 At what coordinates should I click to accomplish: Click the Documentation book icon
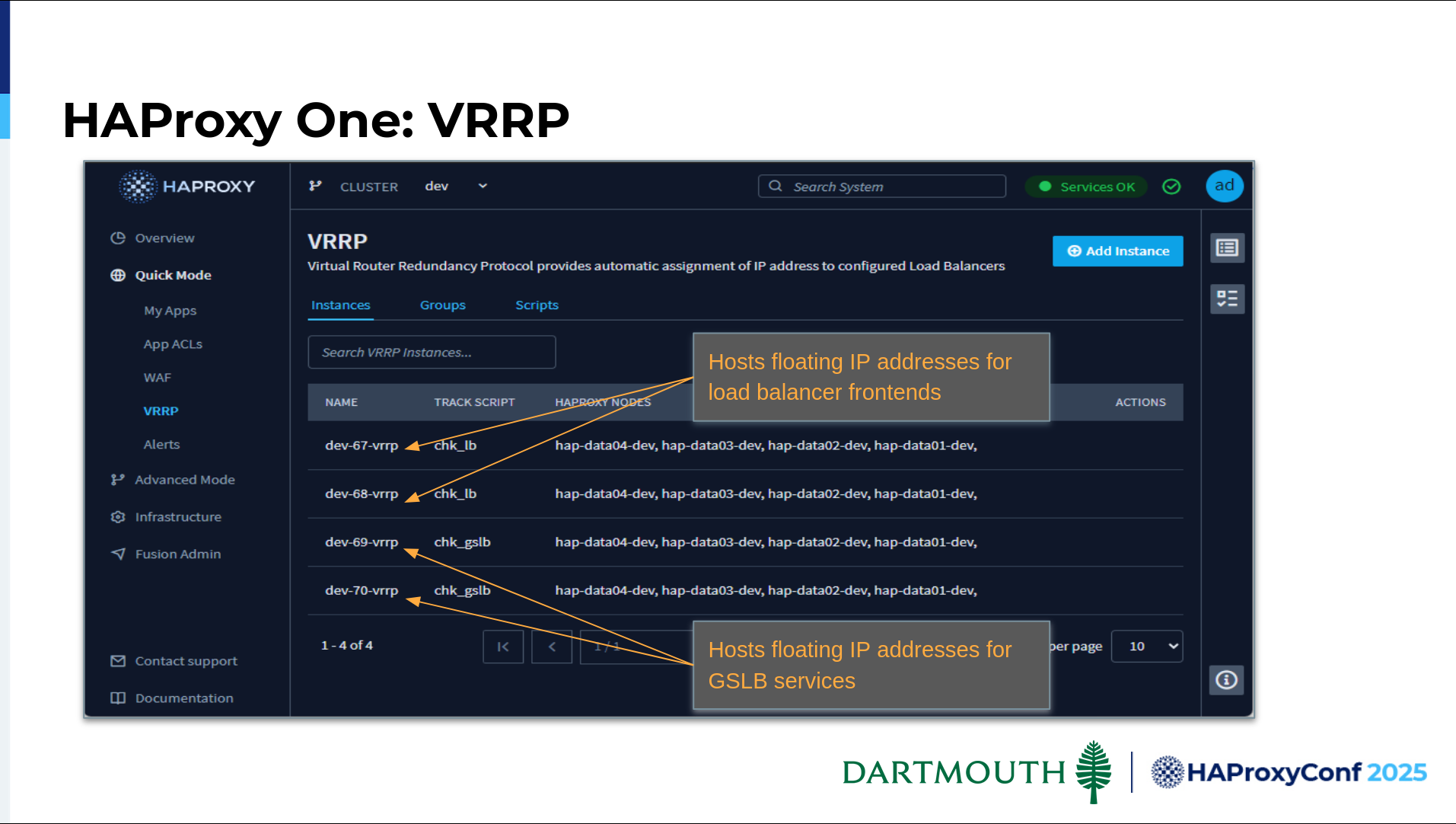tap(117, 698)
